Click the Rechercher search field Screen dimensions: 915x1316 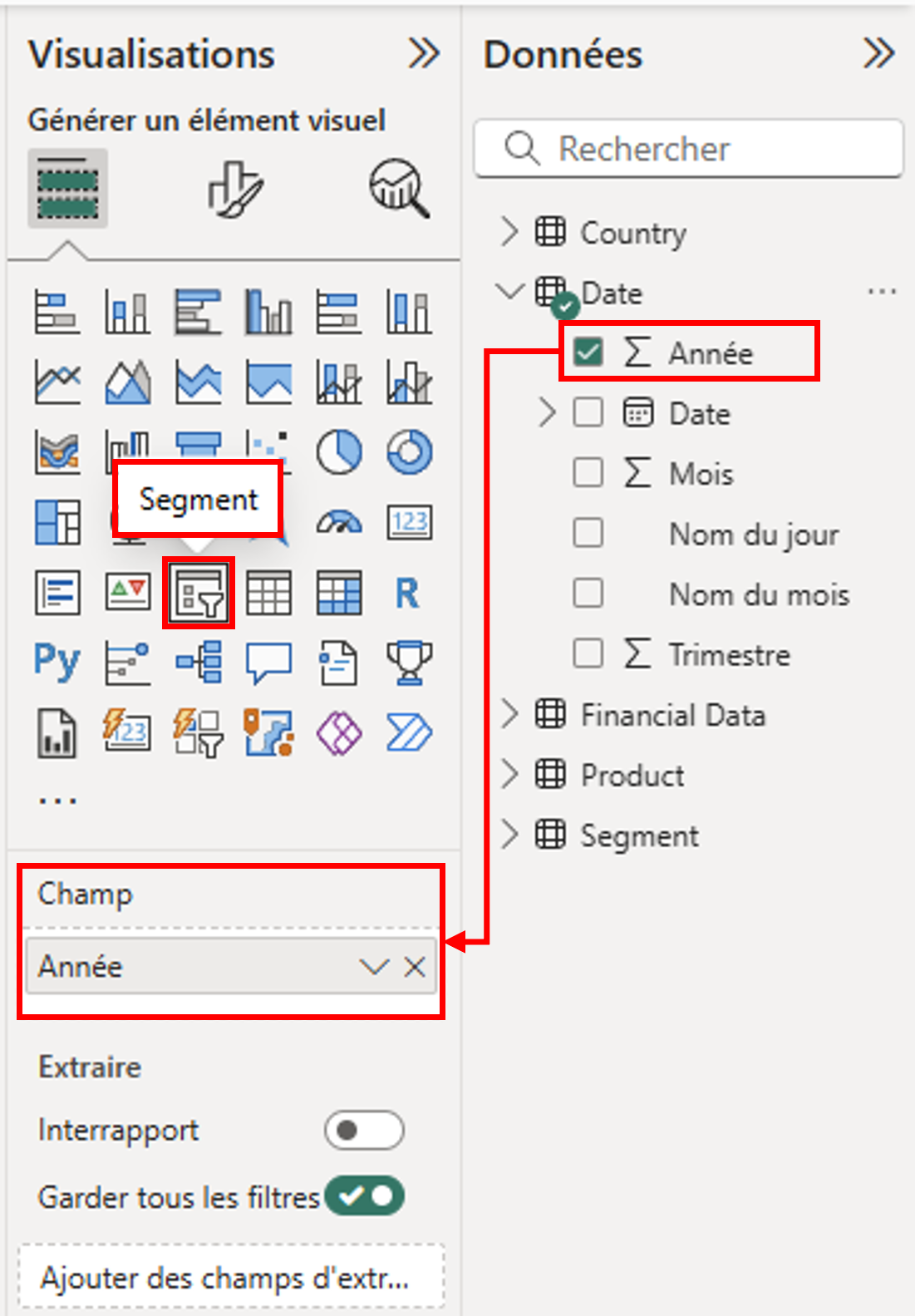688,149
